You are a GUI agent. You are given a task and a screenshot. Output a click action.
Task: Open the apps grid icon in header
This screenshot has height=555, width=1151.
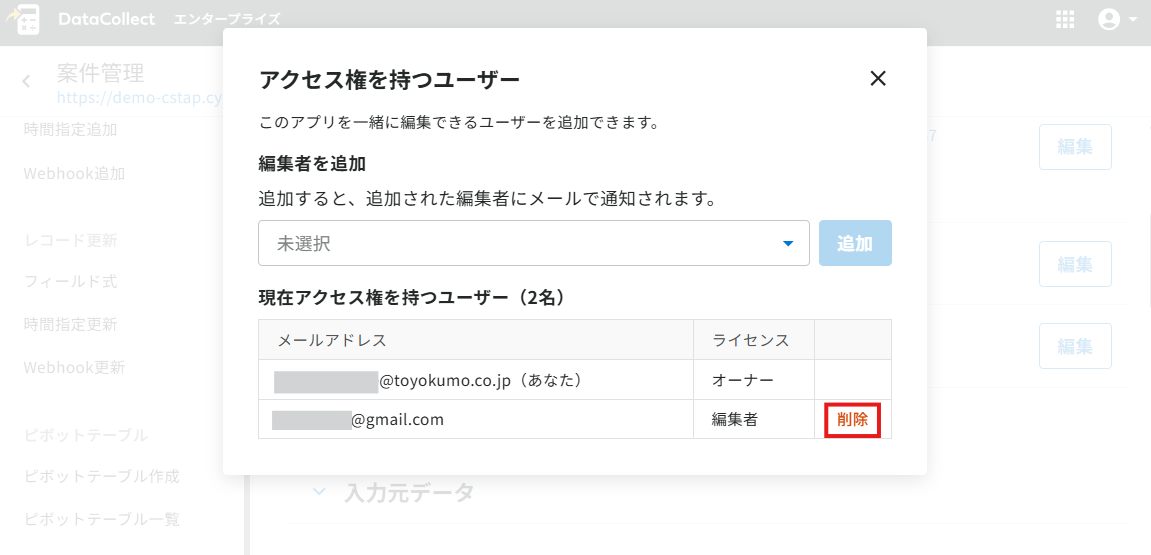coord(1064,19)
